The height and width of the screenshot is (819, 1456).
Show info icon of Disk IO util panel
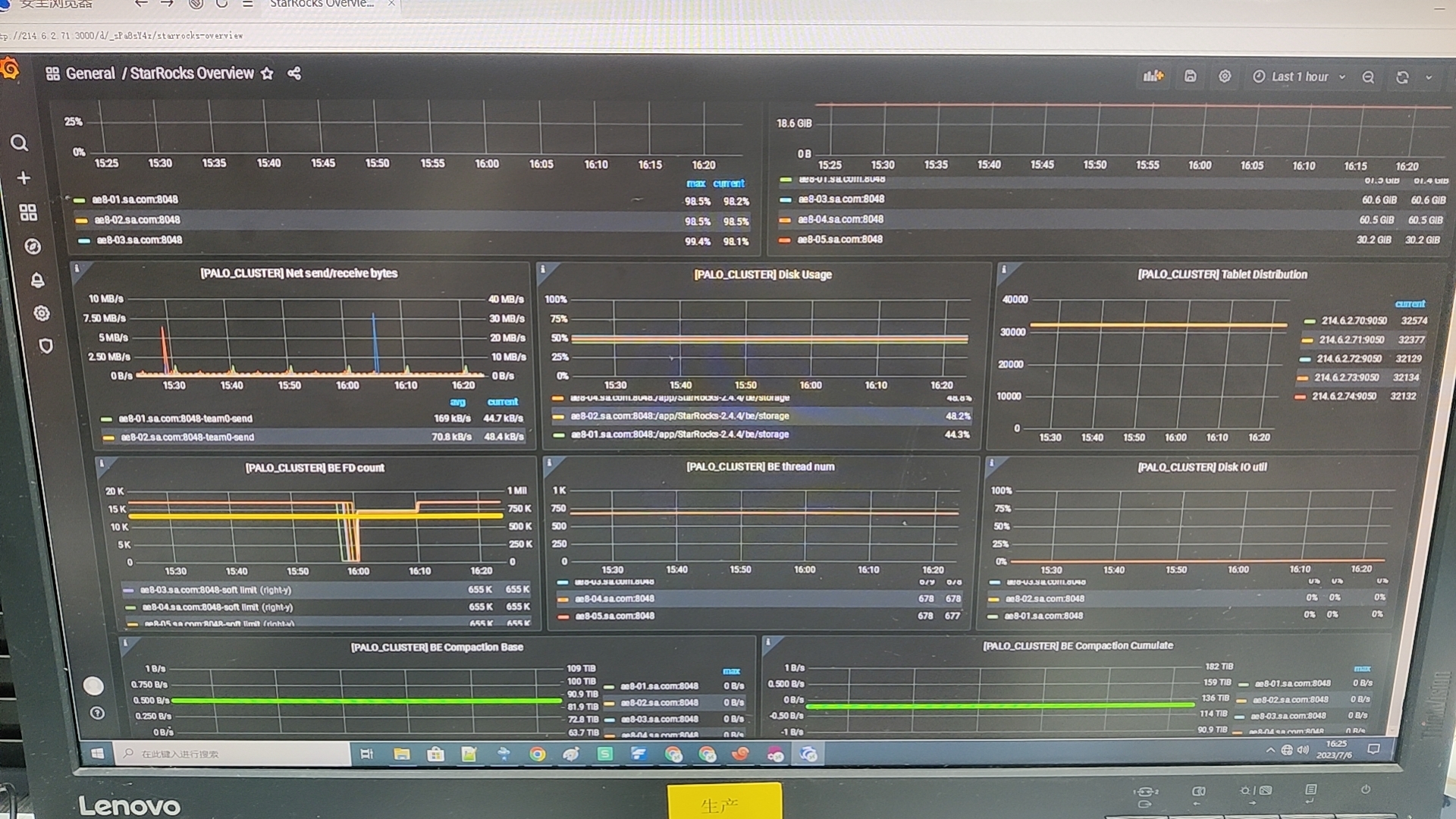tap(992, 462)
